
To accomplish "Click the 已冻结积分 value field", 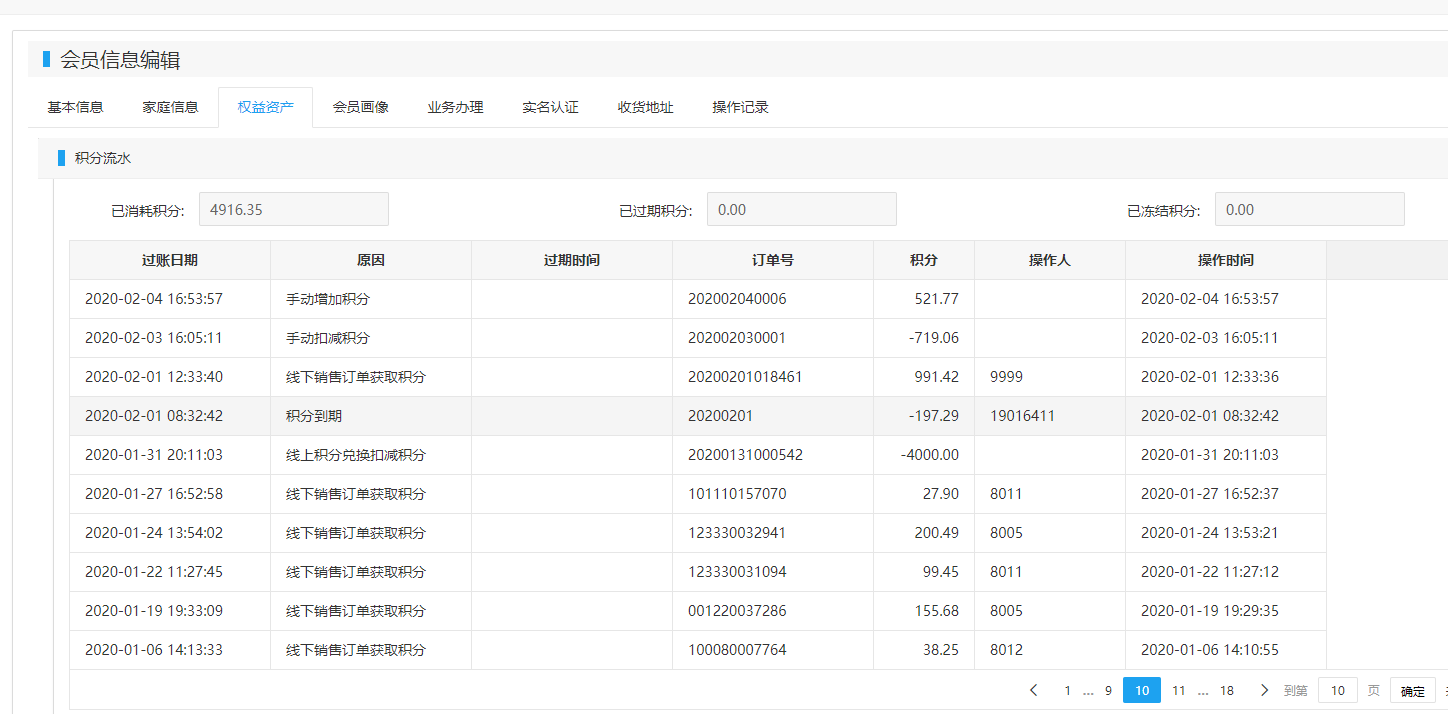I will tap(1309, 210).
